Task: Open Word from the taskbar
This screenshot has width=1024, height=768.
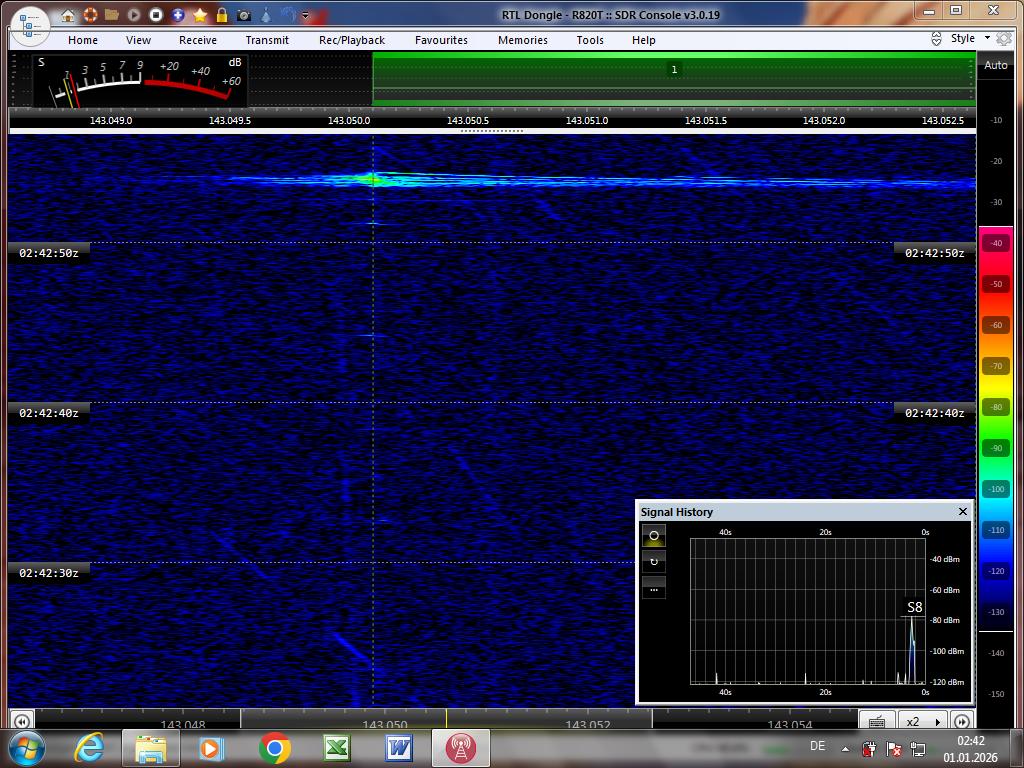Action: click(398, 748)
